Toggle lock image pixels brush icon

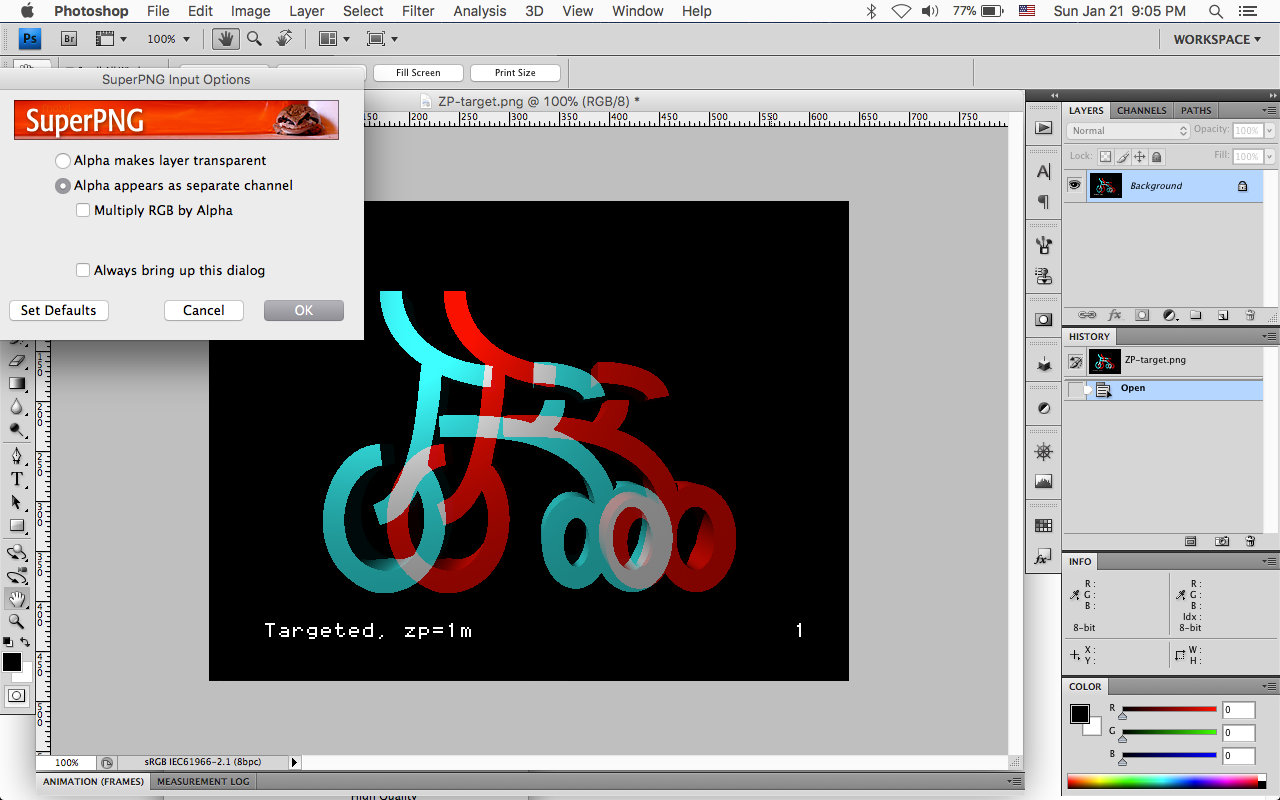pyautogui.click(x=1122, y=157)
